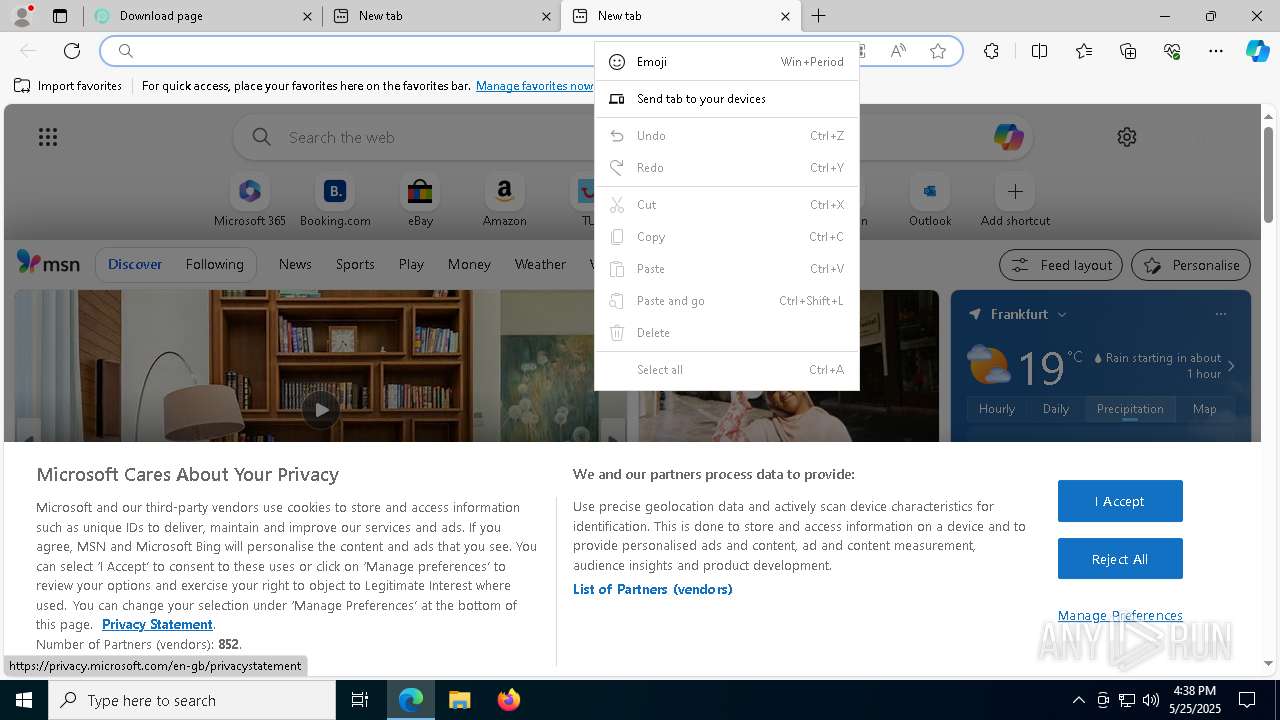
Task: Open Weather category
Action: coord(540,264)
